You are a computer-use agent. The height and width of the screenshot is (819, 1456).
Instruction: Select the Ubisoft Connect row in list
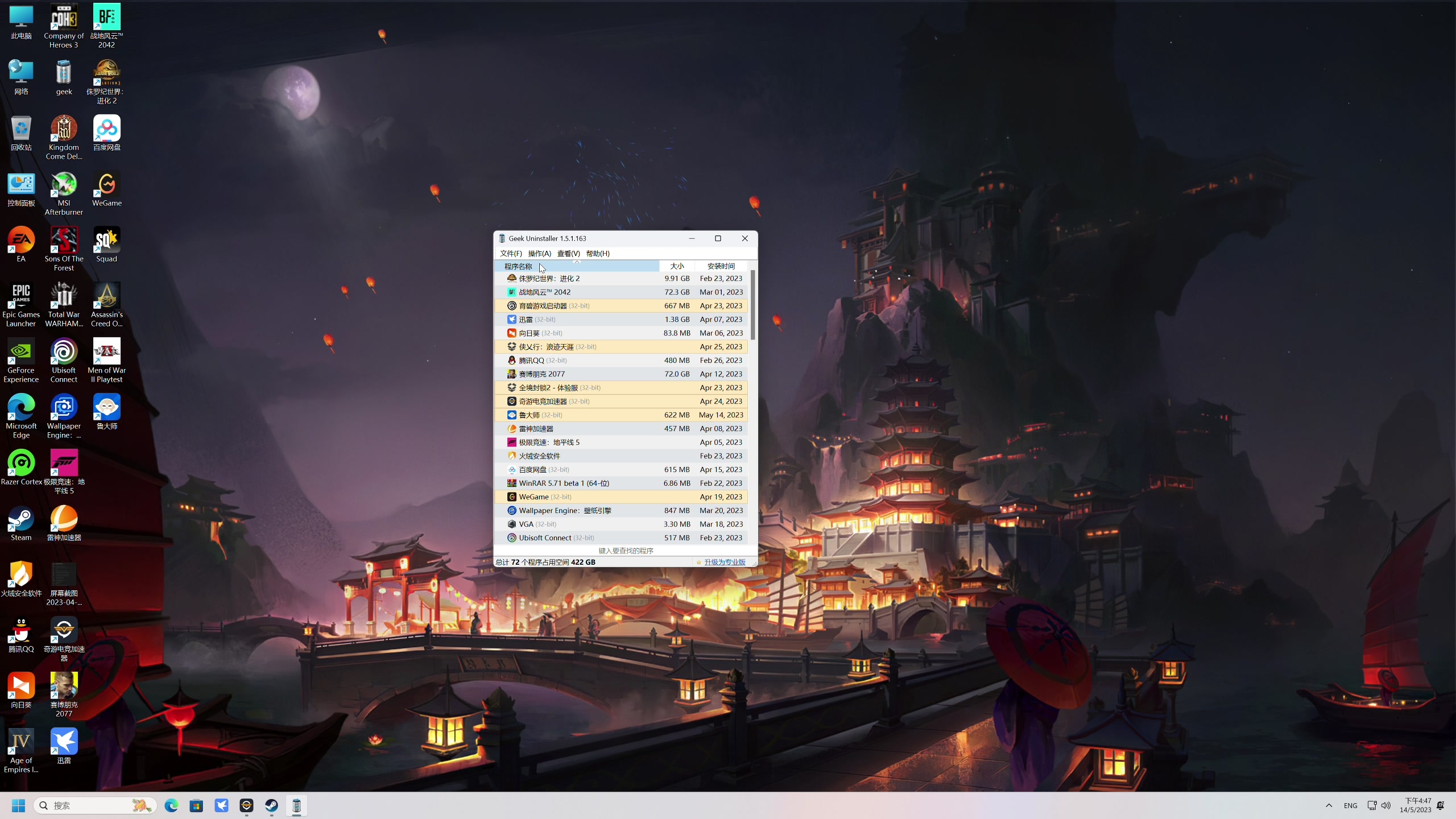click(x=621, y=538)
